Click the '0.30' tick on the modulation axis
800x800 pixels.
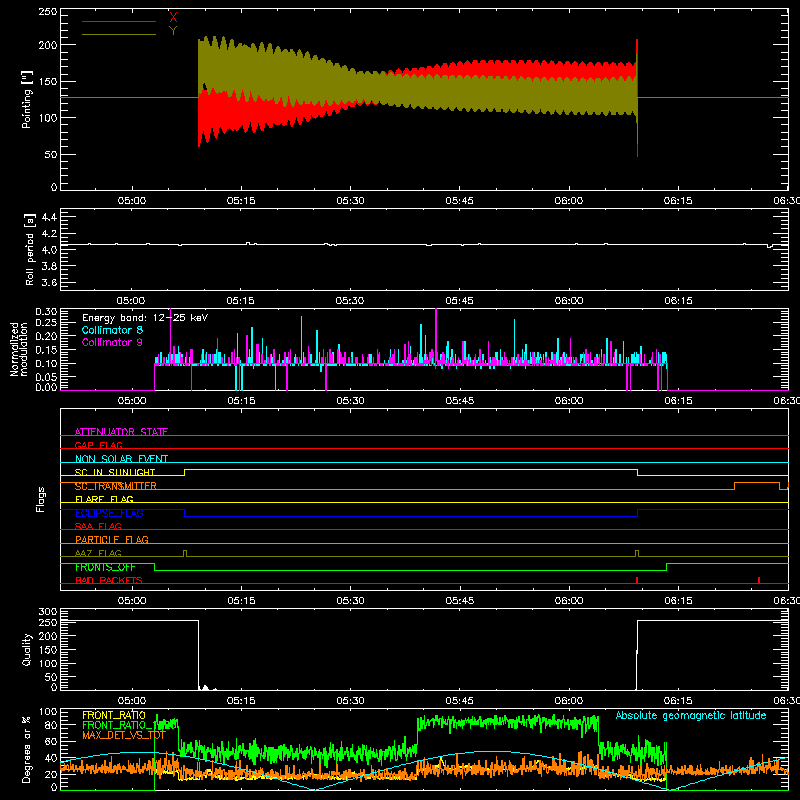click(x=46, y=312)
